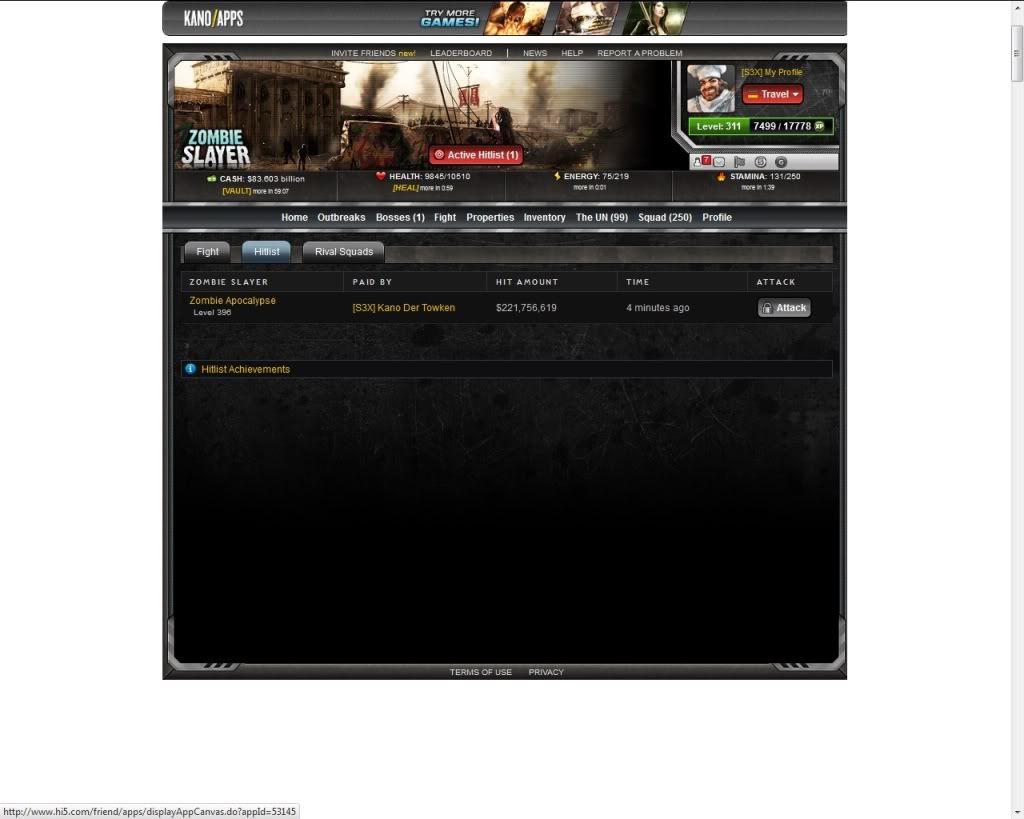This screenshot has width=1024, height=819.
Task: Click the hit amount $221,756,619
Action: coord(526,308)
